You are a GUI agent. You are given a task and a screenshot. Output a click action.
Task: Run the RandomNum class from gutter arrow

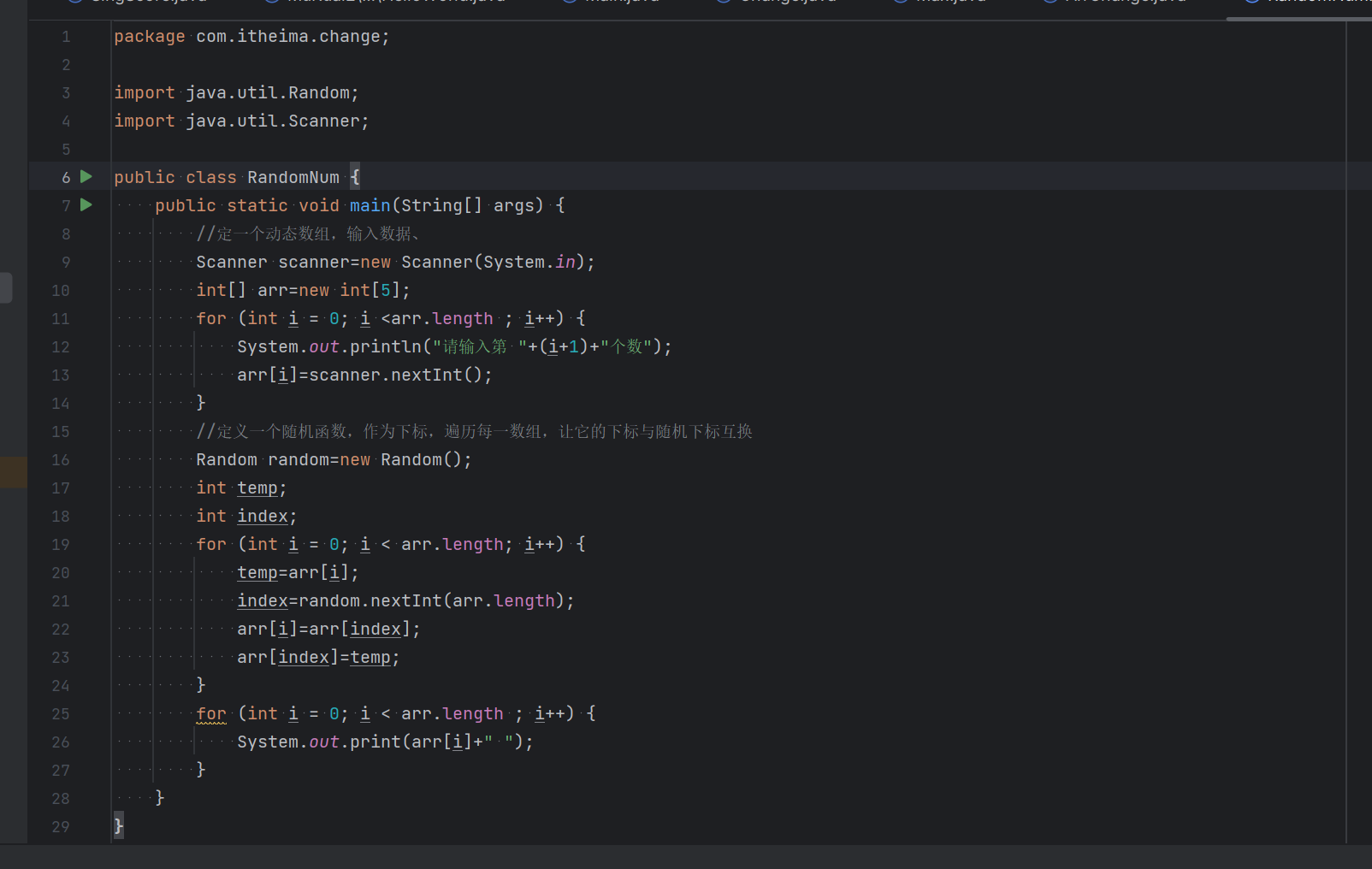tap(86, 176)
